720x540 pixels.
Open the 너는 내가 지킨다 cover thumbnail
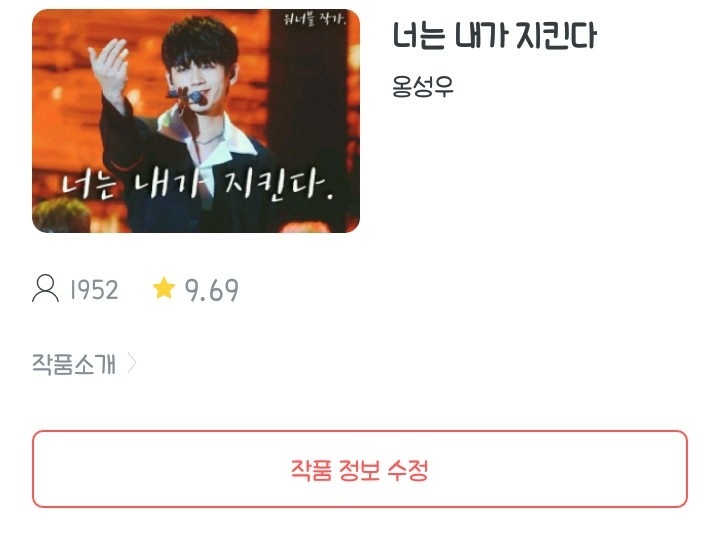click(196, 121)
